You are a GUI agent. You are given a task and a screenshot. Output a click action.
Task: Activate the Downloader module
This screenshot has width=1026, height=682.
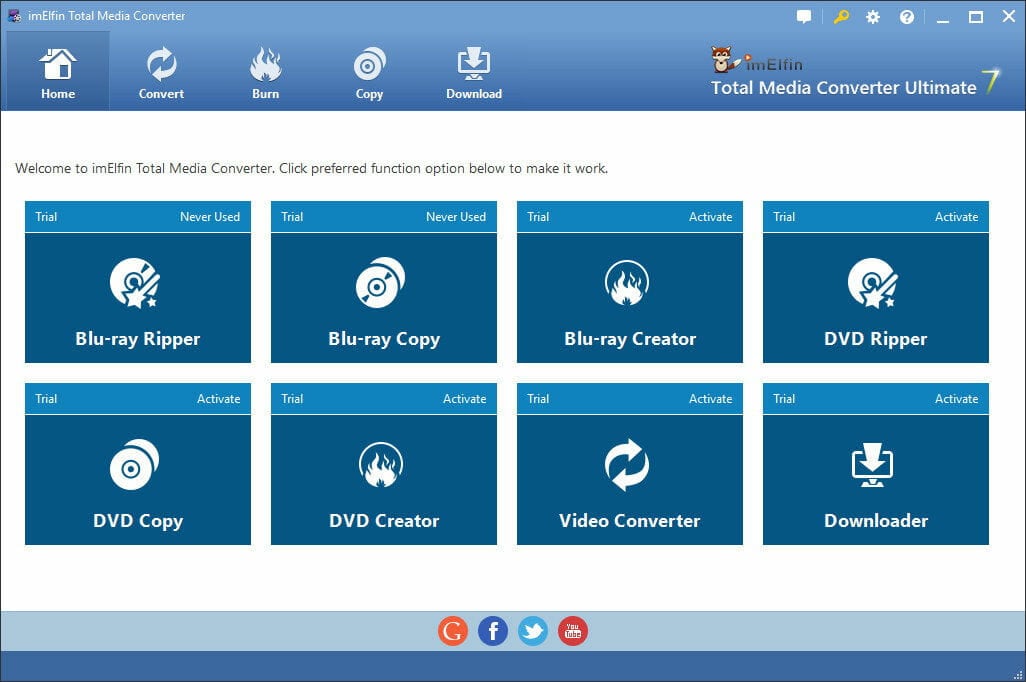pyautogui.click(x=957, y=399)
